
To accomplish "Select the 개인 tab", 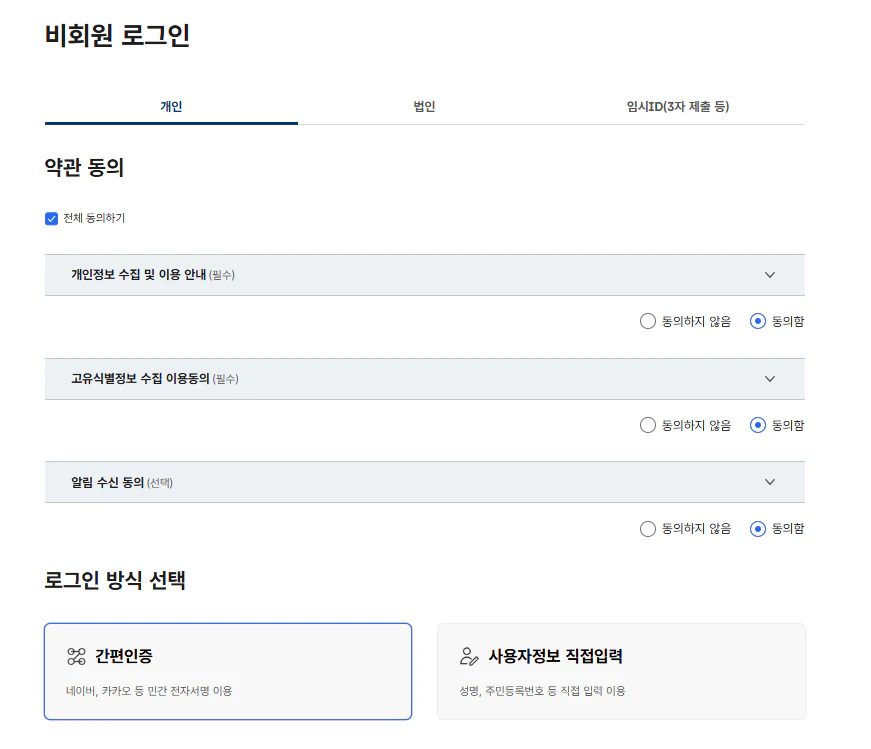I will (170, 106).
